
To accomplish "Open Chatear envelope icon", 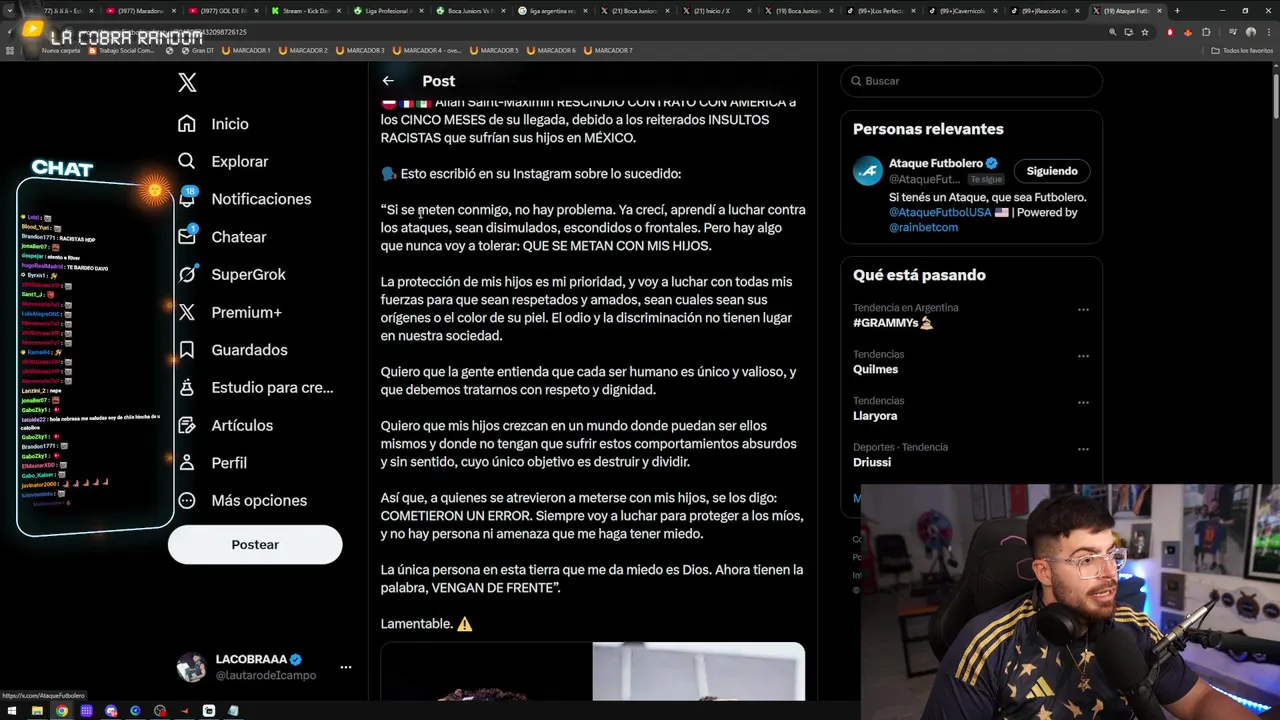I will tap(187, 237).
